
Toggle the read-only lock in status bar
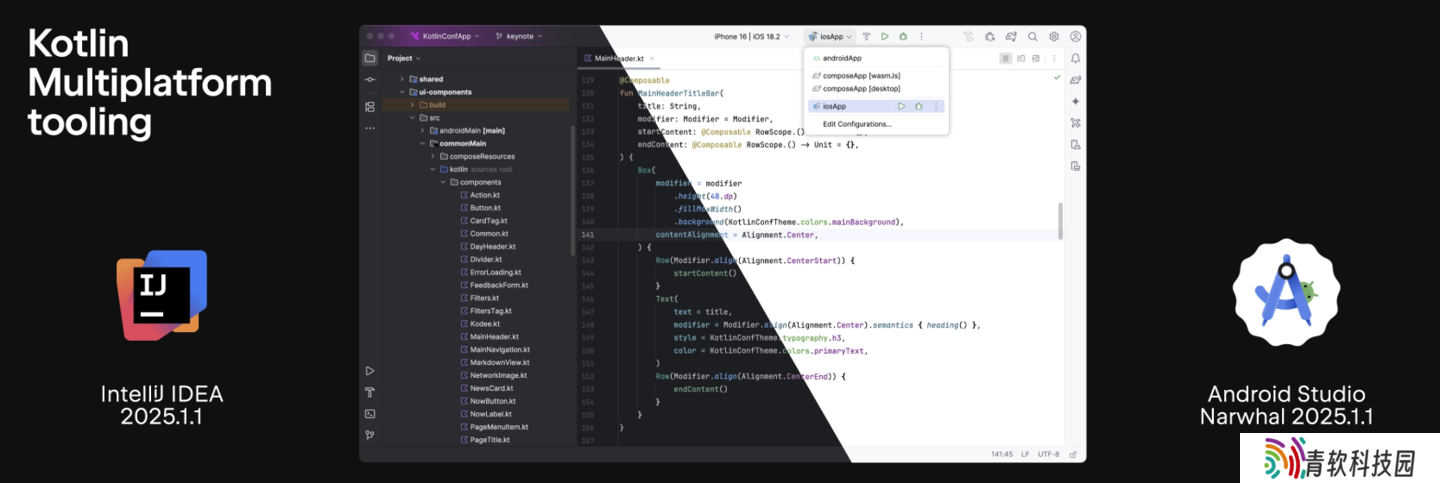(1073, 453)
